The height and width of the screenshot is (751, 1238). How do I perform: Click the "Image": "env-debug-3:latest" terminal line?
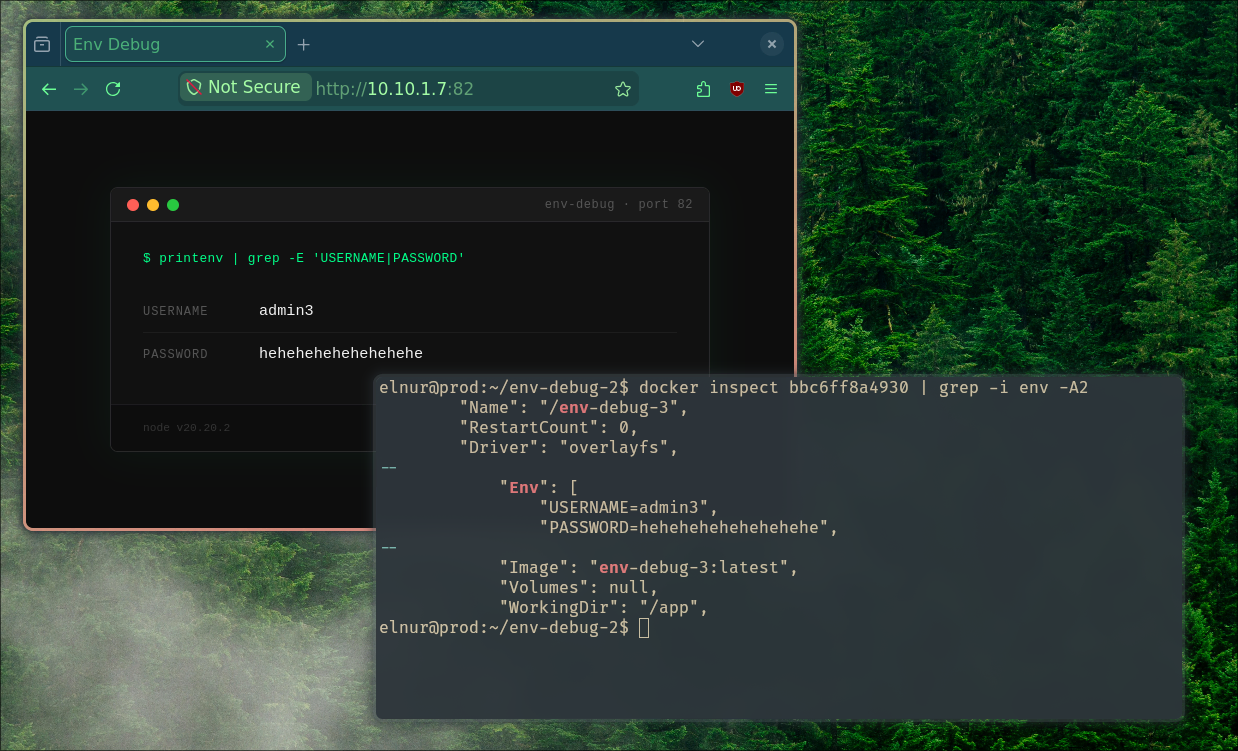[649, 567]
